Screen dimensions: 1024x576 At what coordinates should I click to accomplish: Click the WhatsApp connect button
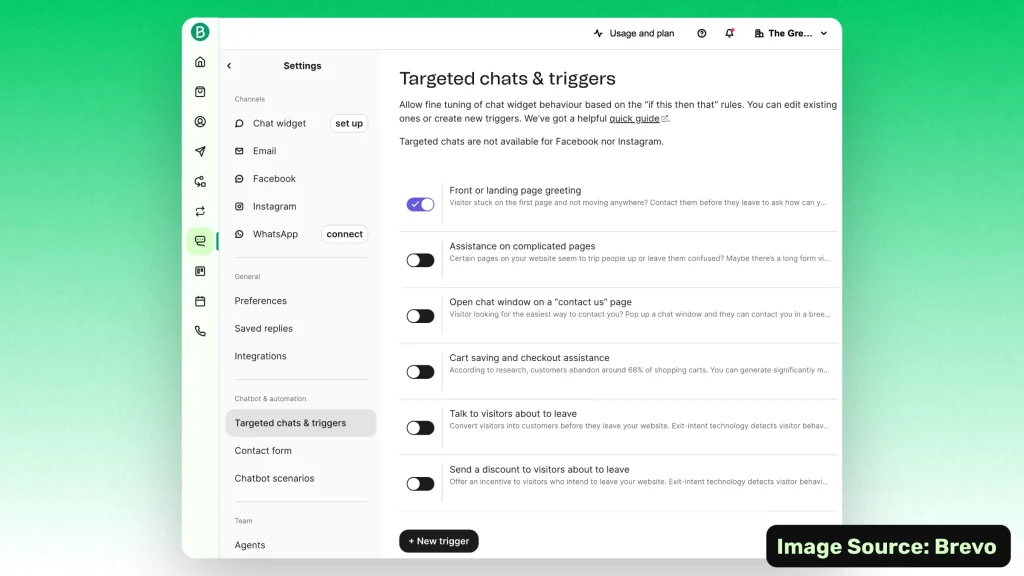[x=344, y=234]
